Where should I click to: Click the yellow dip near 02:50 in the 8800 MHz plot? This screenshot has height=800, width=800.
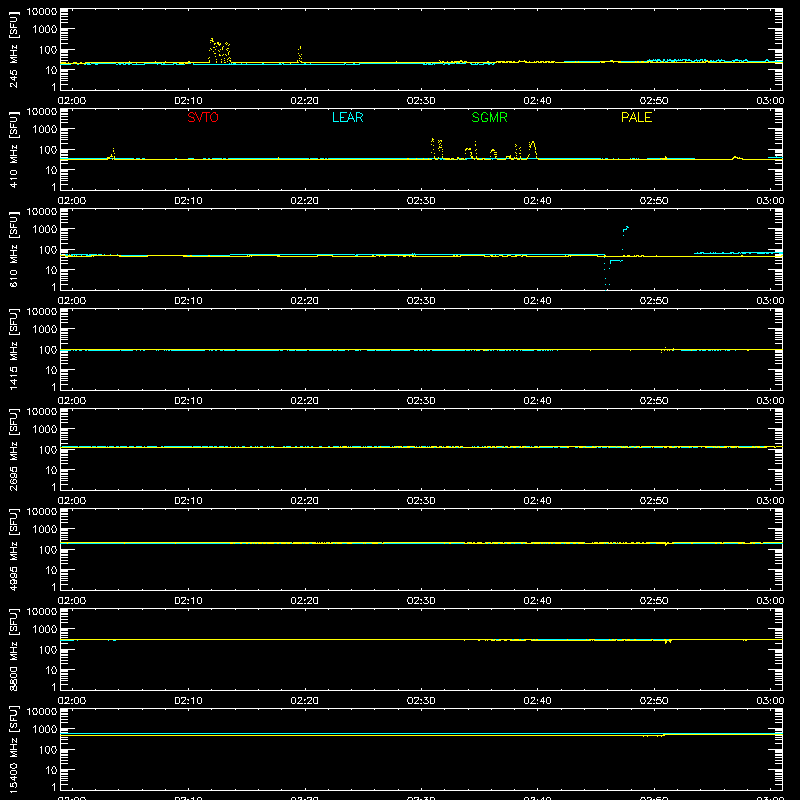pyautogui.click(x=668, y=641)
